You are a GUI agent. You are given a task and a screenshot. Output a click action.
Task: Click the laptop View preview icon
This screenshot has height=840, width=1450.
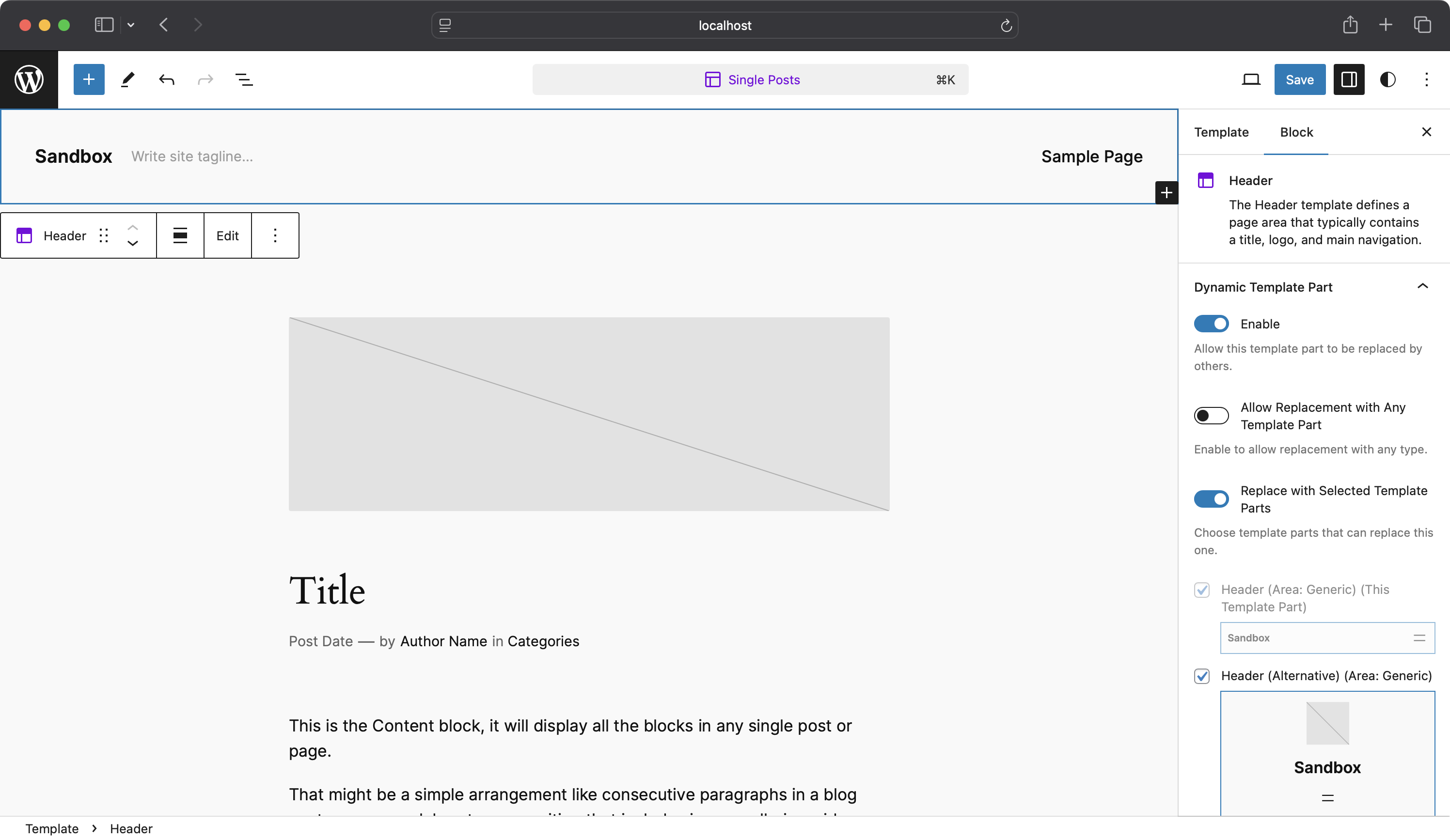click(1251, 79)
